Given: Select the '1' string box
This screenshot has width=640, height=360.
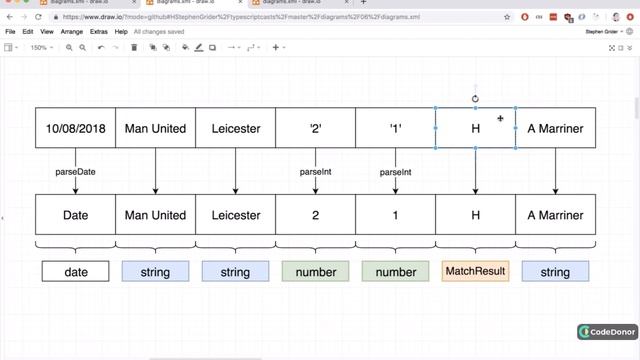Looking at the screenshot, I should point(396,128).
